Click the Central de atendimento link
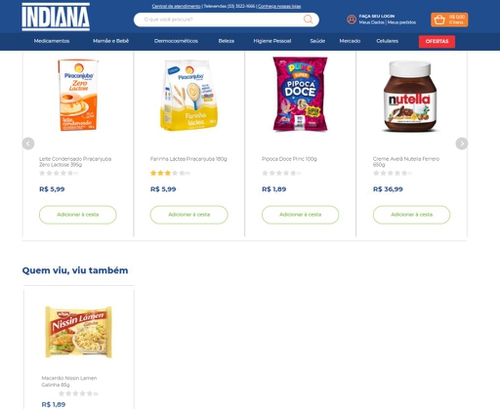Viewport: 500px width, 409px height. (176, 6)
